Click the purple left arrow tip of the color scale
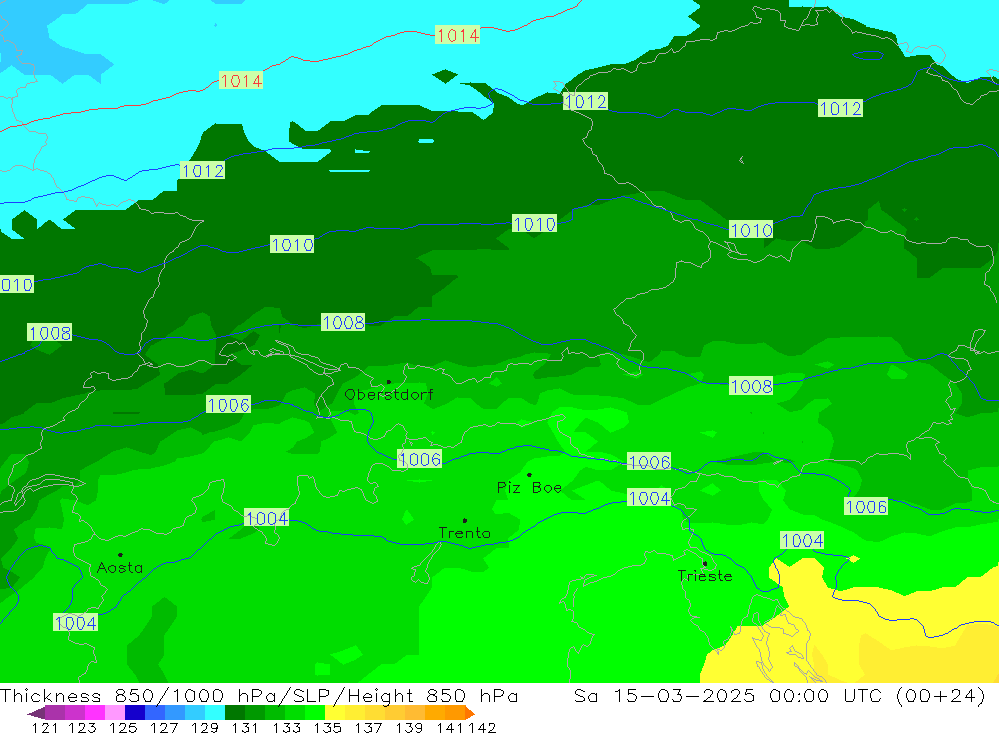1000x733 pixels. point(36,713)
